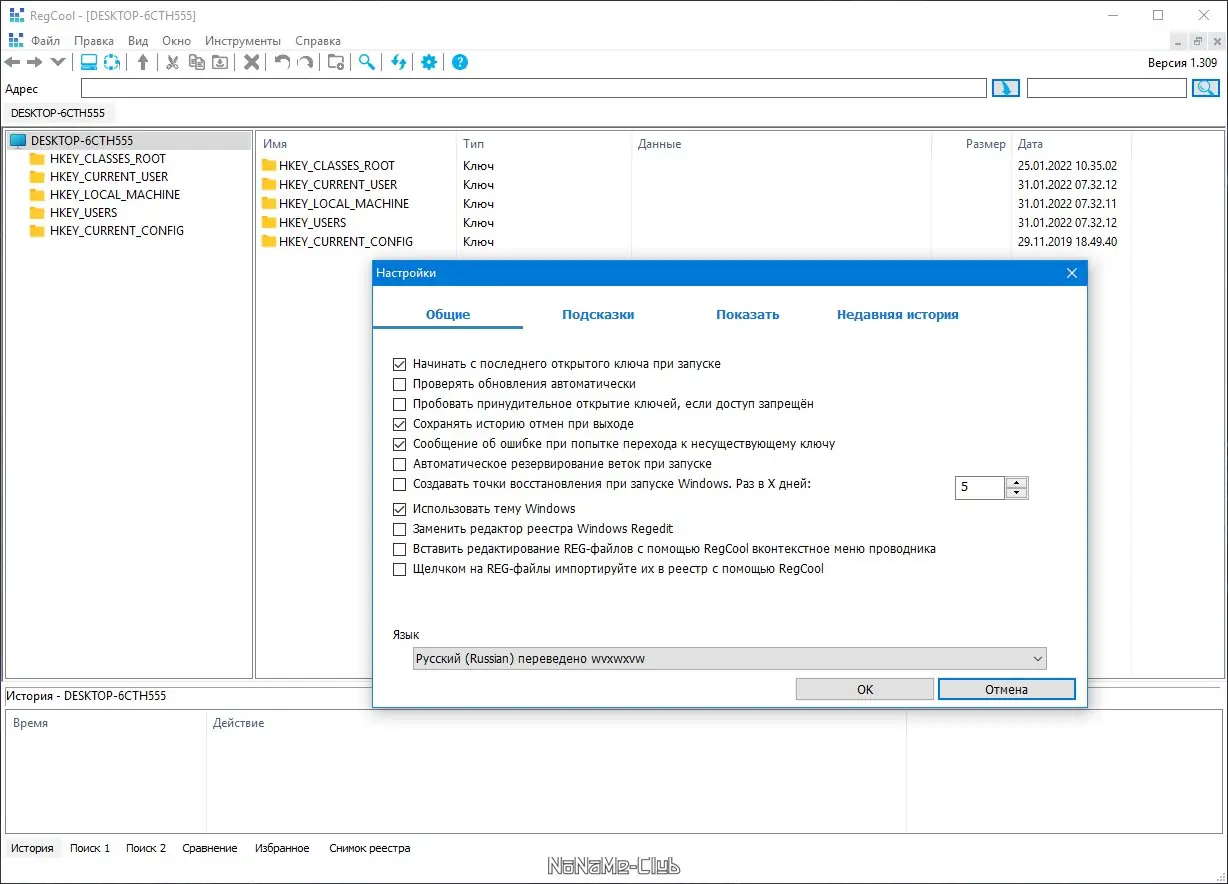Select HKEY_USERS in the tree
This screenshot has width=1228, height=884.
(83, 213)
